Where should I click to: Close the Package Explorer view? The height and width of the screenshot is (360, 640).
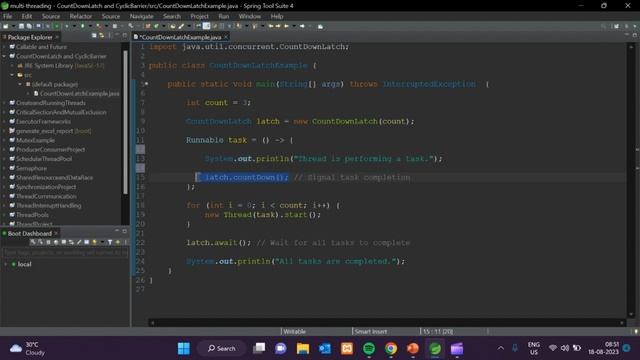click(x=57, y=37)
